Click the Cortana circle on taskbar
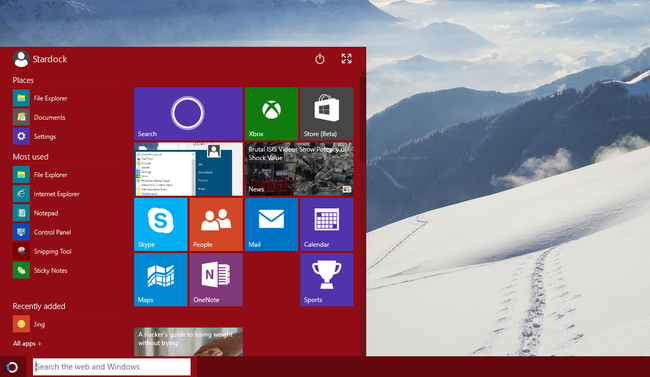 coord(12,367)
